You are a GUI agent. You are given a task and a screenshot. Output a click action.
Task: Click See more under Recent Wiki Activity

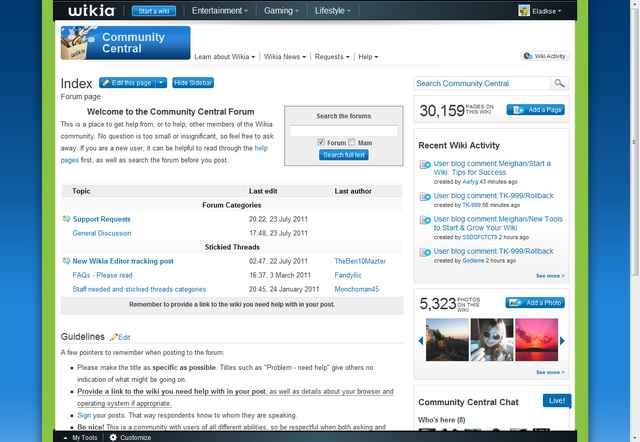coord(550,276)
